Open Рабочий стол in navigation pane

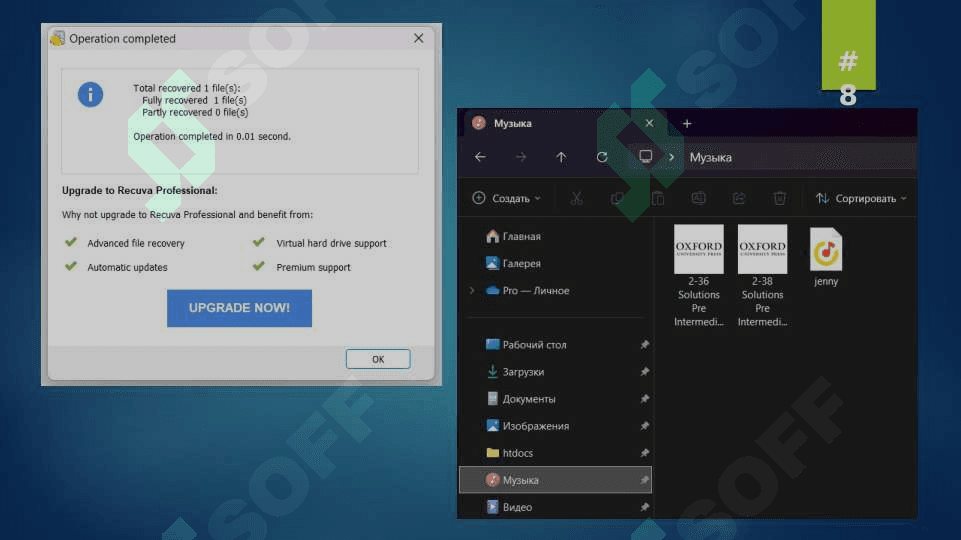[x=534, y=345]
